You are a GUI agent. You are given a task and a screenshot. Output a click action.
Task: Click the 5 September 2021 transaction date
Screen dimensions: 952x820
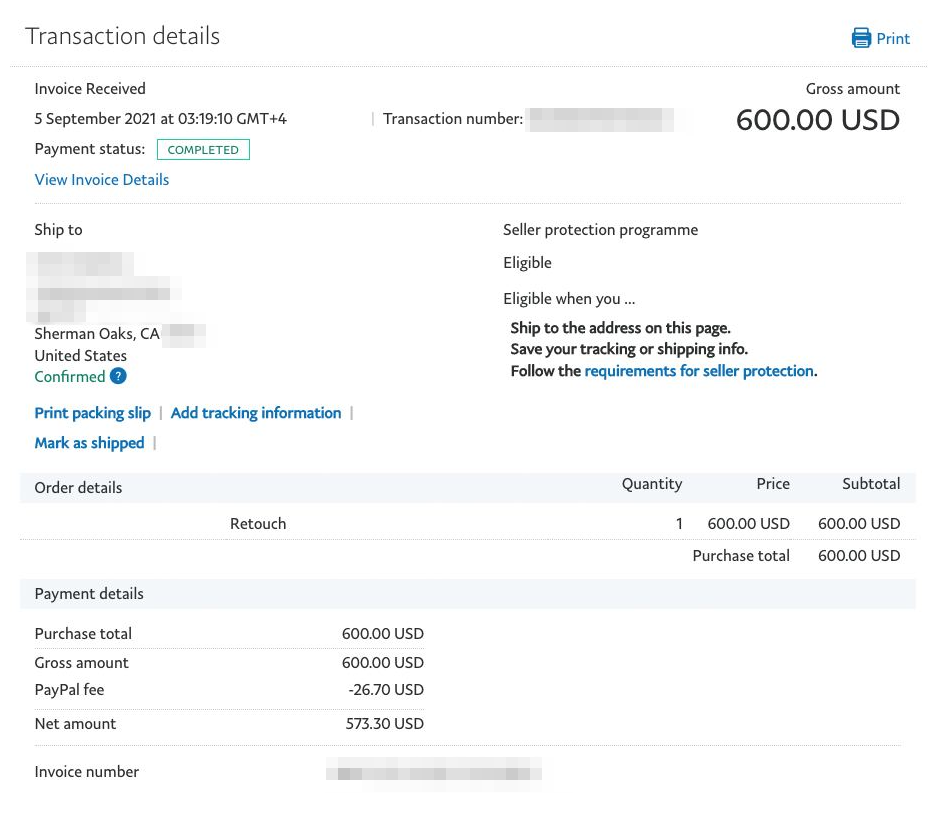point(160,119)
